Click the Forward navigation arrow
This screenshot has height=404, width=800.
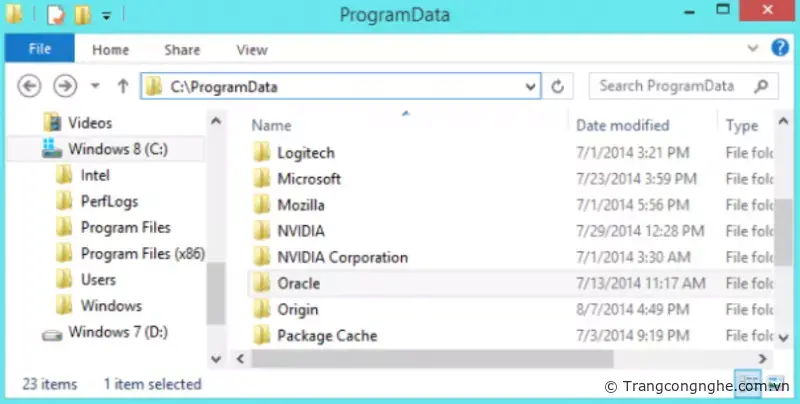click(x=65, y=86)
